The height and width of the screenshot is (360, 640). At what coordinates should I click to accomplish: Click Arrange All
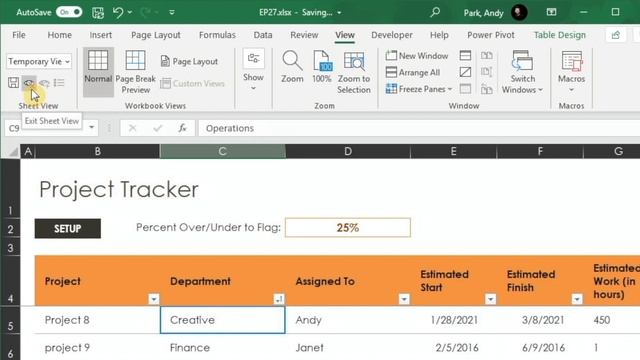click(413, 72)
